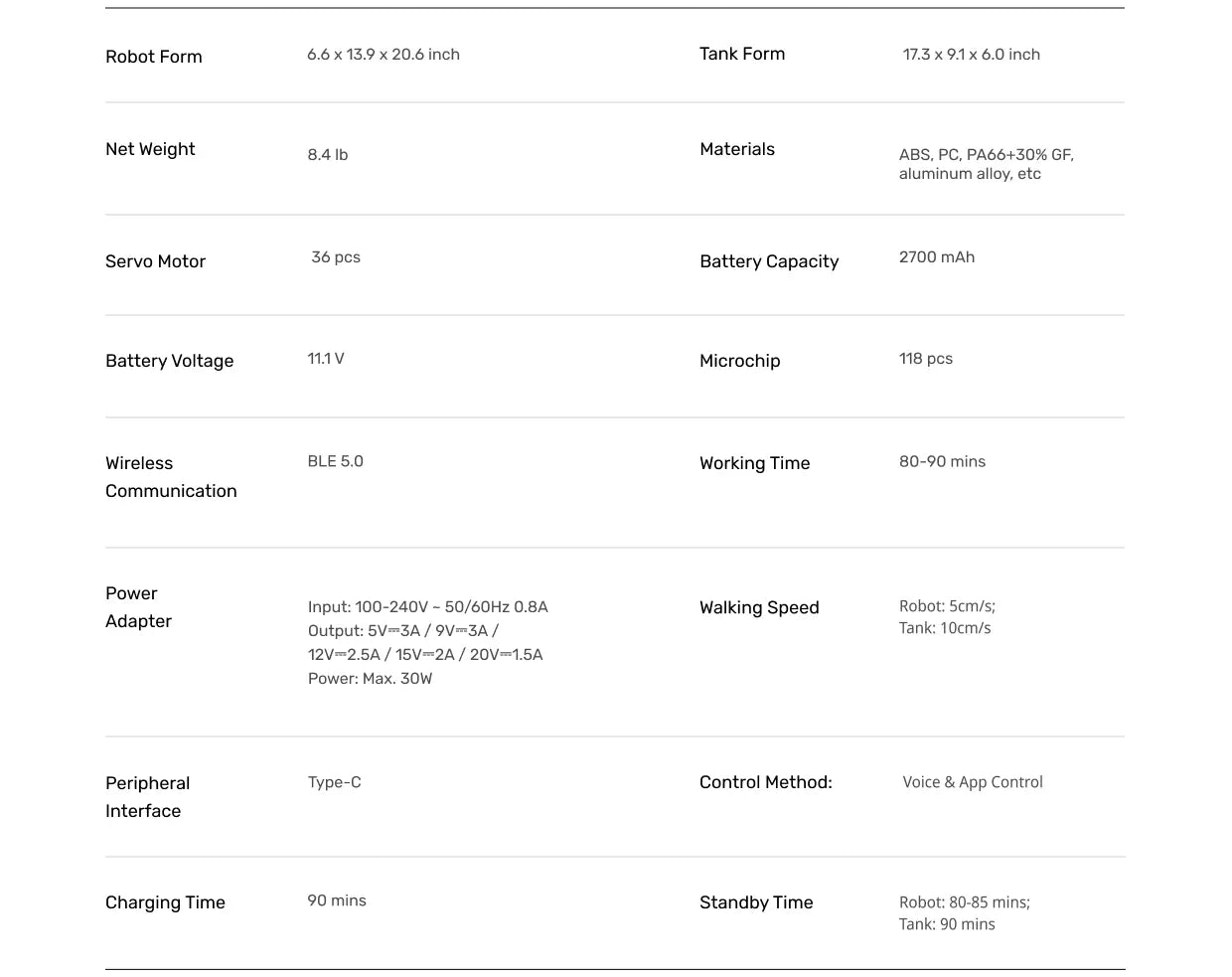Click the Microchip label

pos(740,361)
